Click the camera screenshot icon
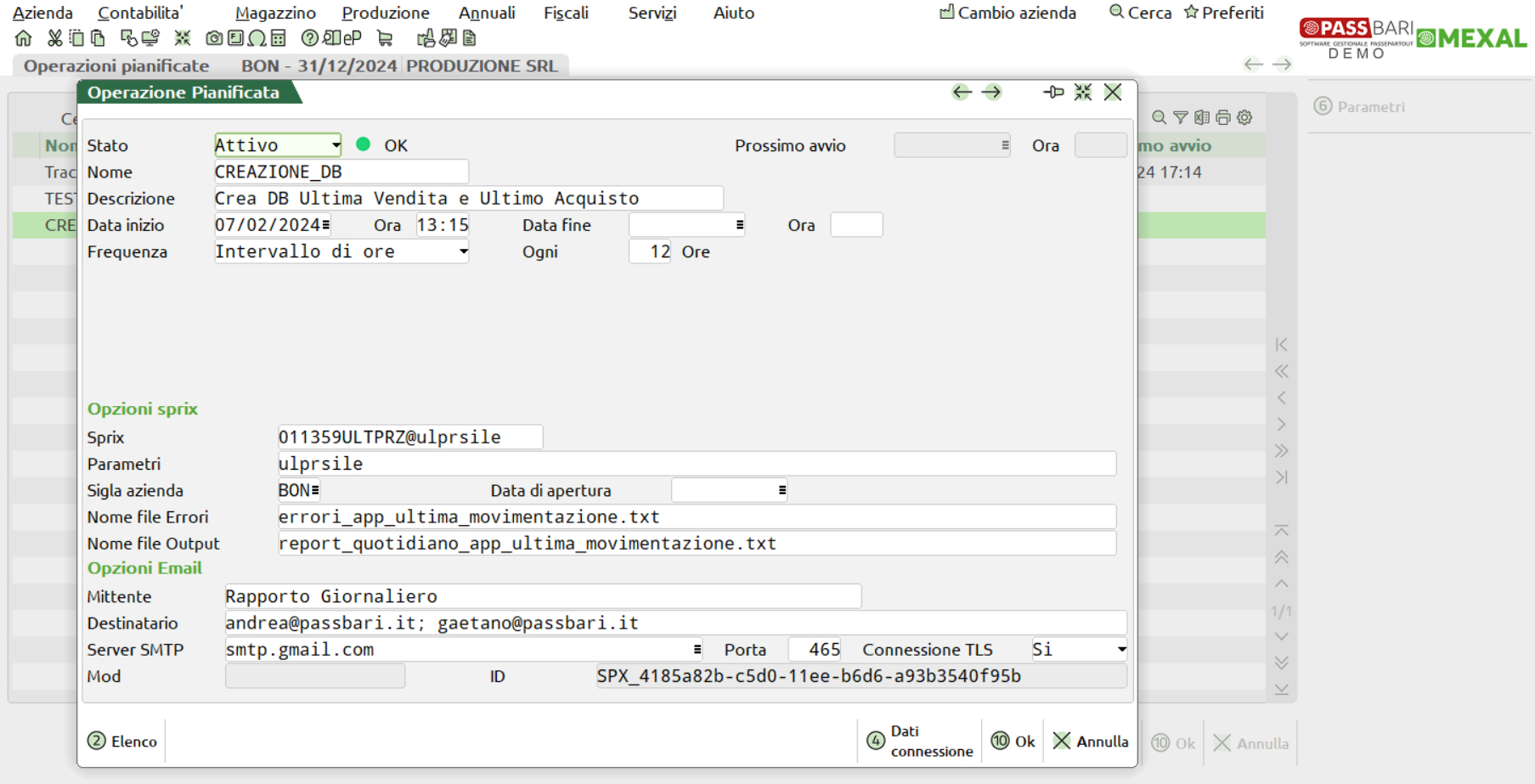 point(214,38)
